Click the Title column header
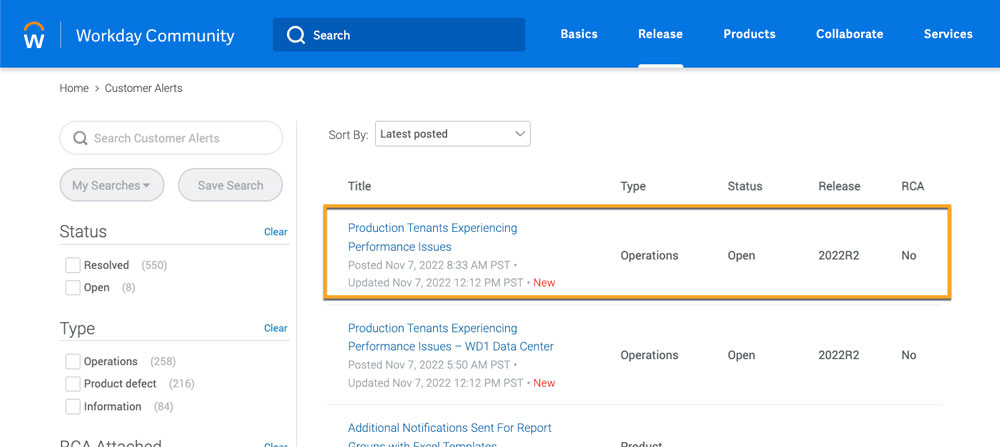The height and width of the screenshot is (447, 1000). (359, 186)
